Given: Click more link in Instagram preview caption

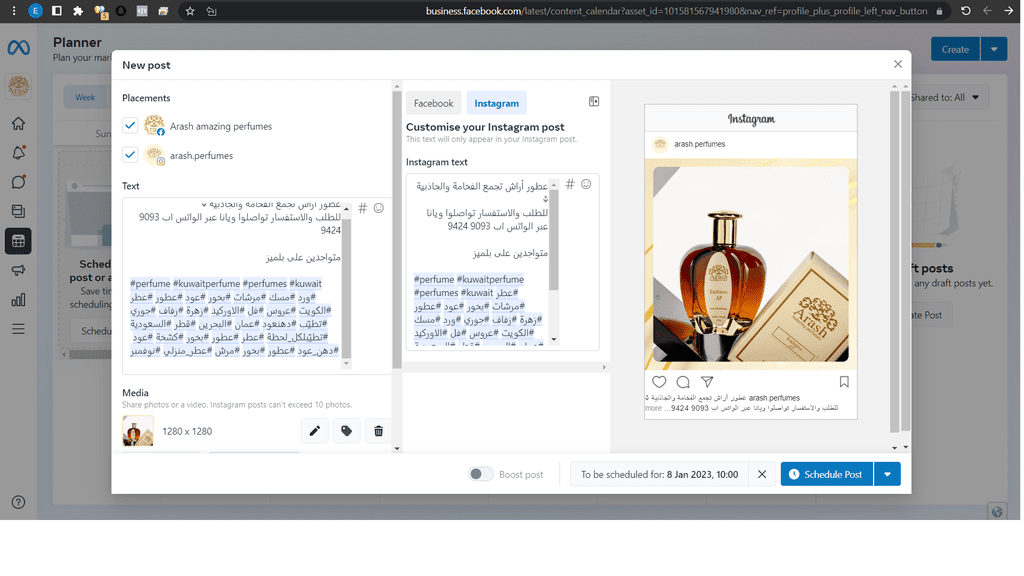Looking at the screenshot, I should coord(653,408).
